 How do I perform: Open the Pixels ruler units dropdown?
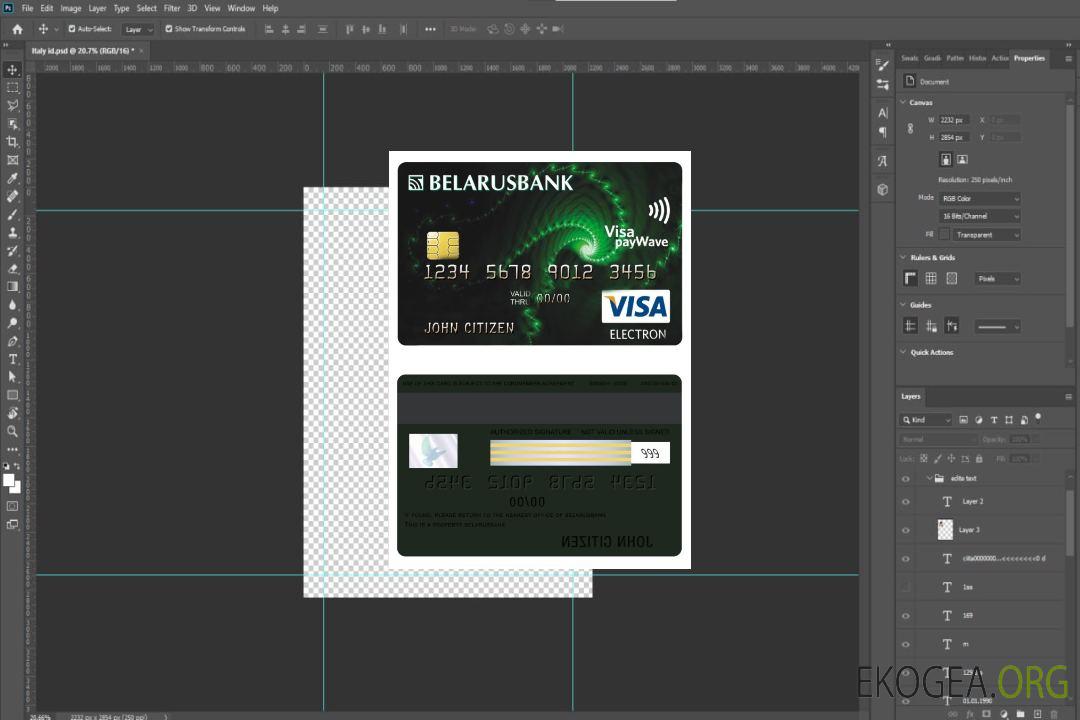[x=997, y=279]
